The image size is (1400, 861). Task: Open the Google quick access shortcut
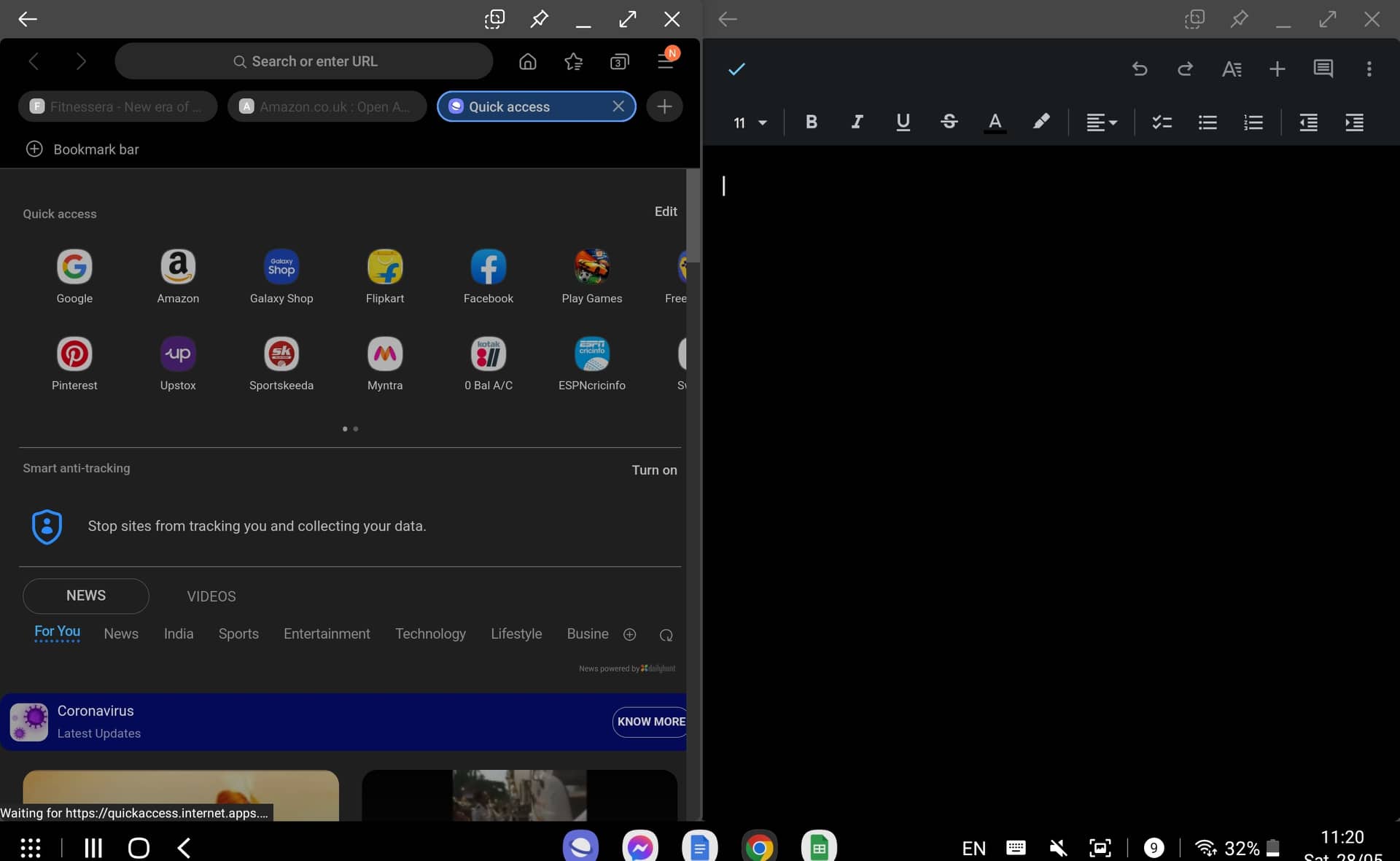point(74,276)
